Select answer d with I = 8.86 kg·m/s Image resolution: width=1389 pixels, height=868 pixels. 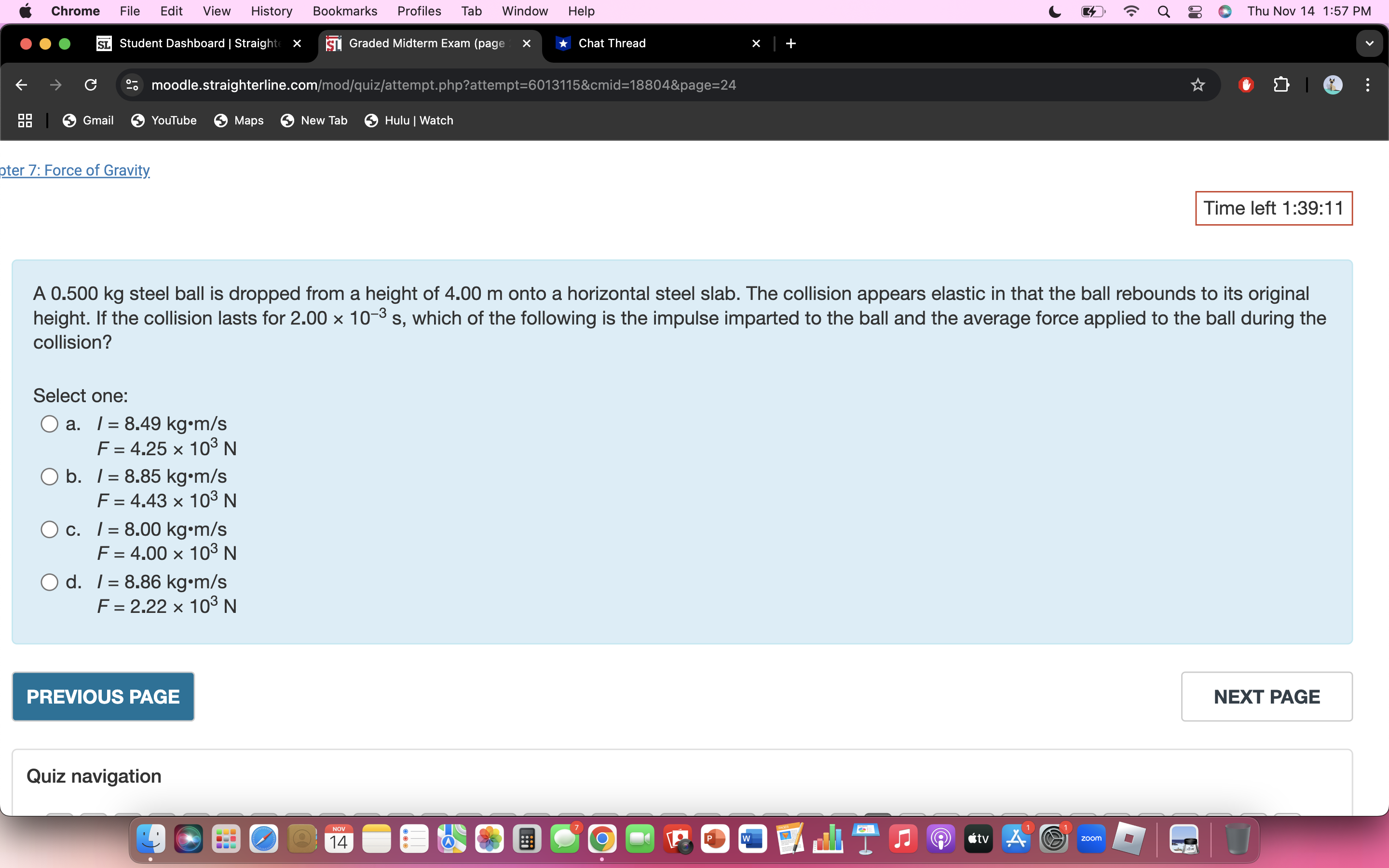[x=49, y=582]
